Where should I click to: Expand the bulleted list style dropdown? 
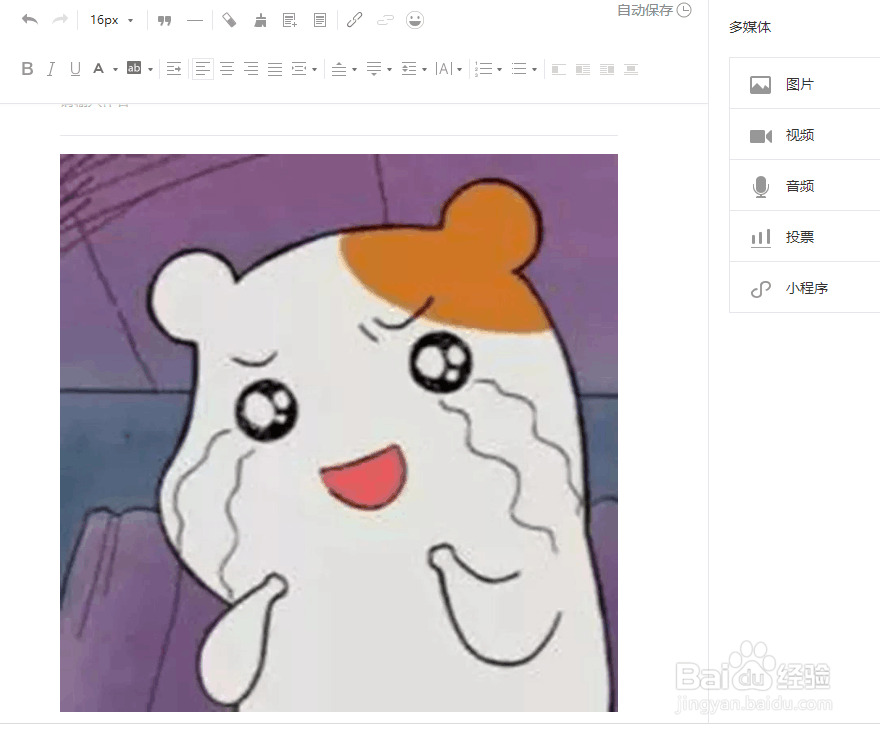click(x=534, y=70)
